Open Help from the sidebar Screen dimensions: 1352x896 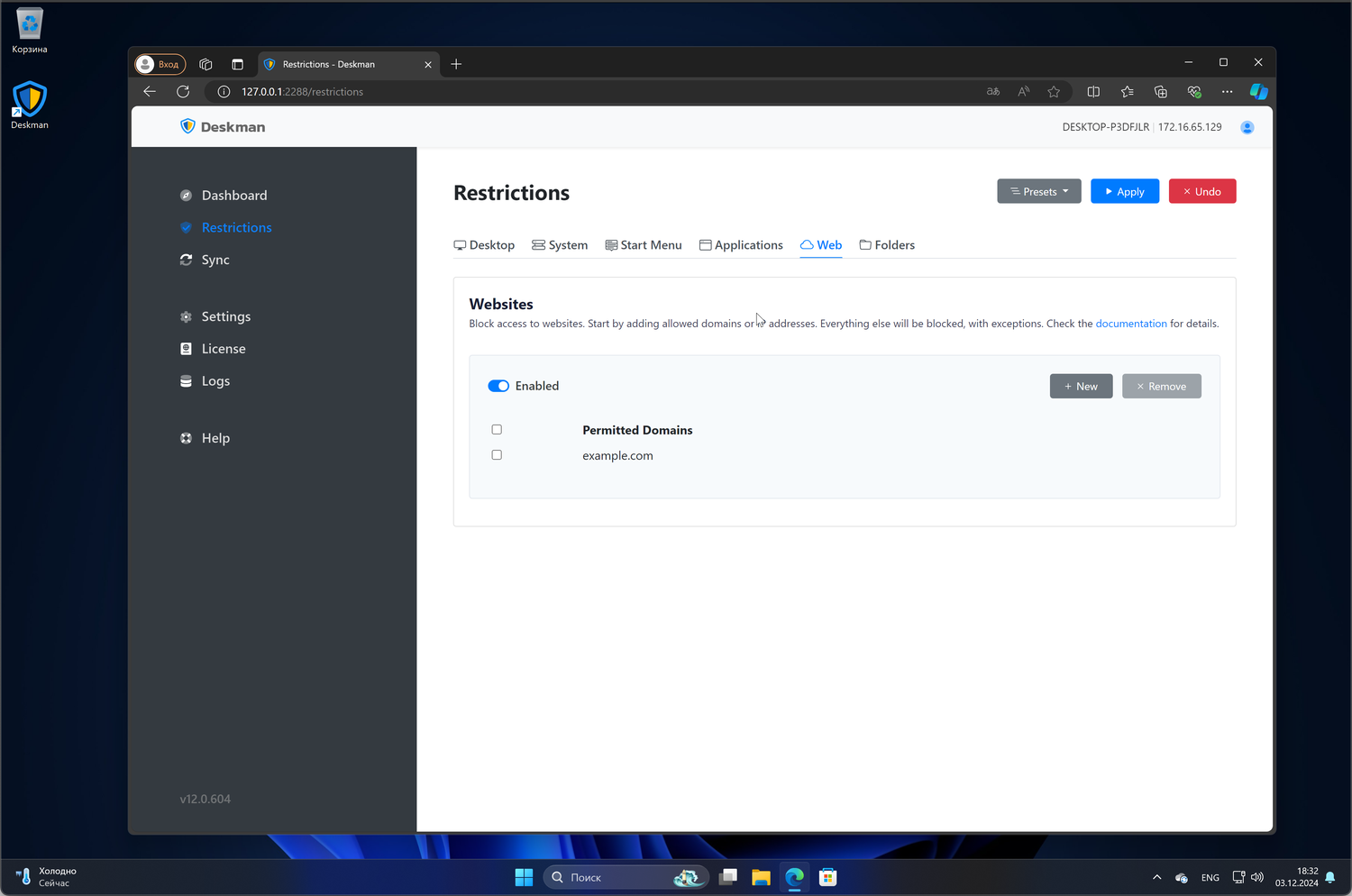[x=205, y=438]
